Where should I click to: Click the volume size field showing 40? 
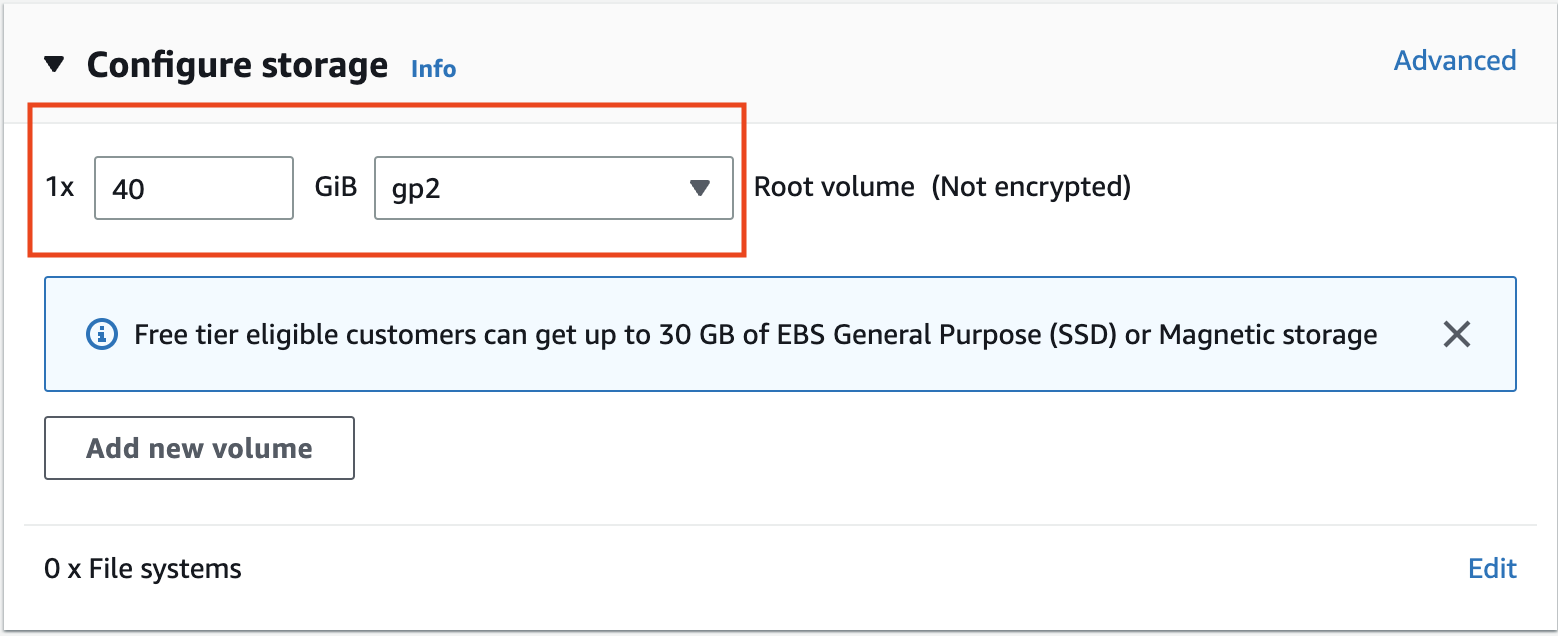tap(193, 188)
